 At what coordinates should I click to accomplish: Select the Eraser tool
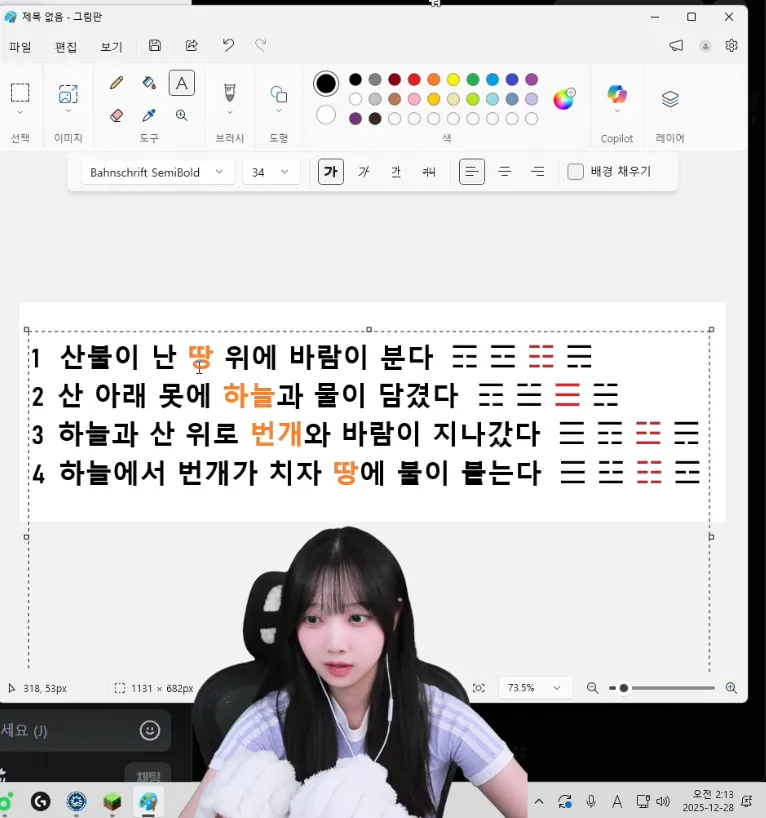(x=117, y=115)
